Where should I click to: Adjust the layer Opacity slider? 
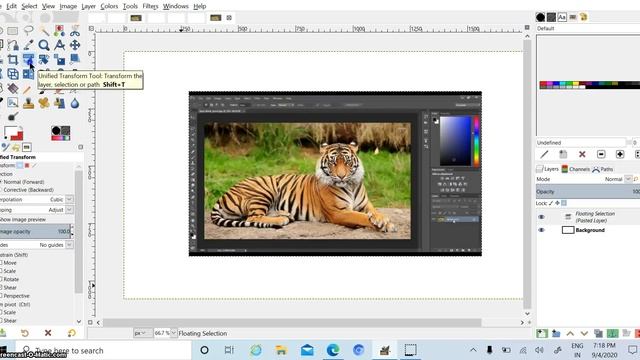(588, 191)
